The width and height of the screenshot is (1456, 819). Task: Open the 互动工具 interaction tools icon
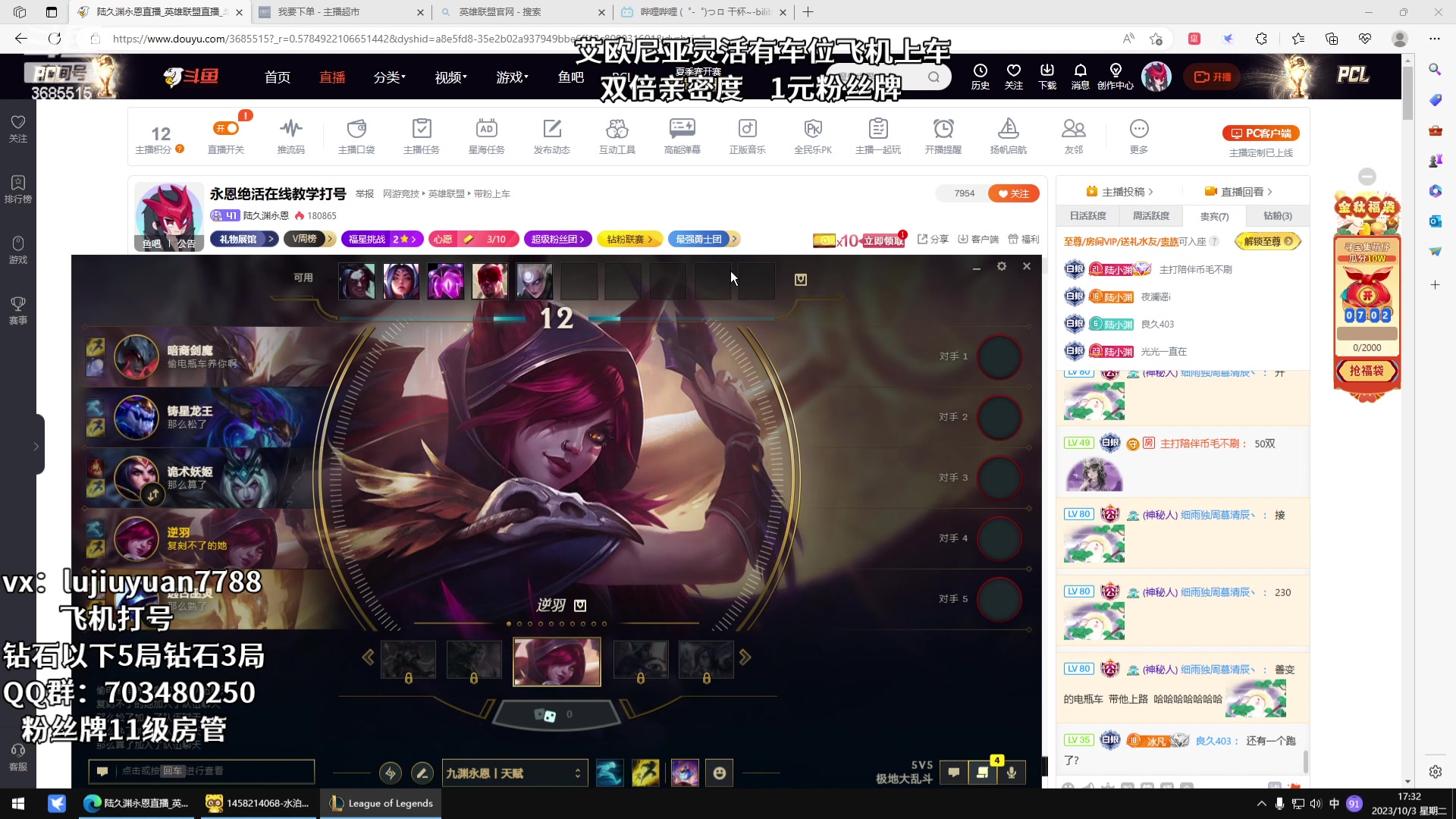coord(617,136)
